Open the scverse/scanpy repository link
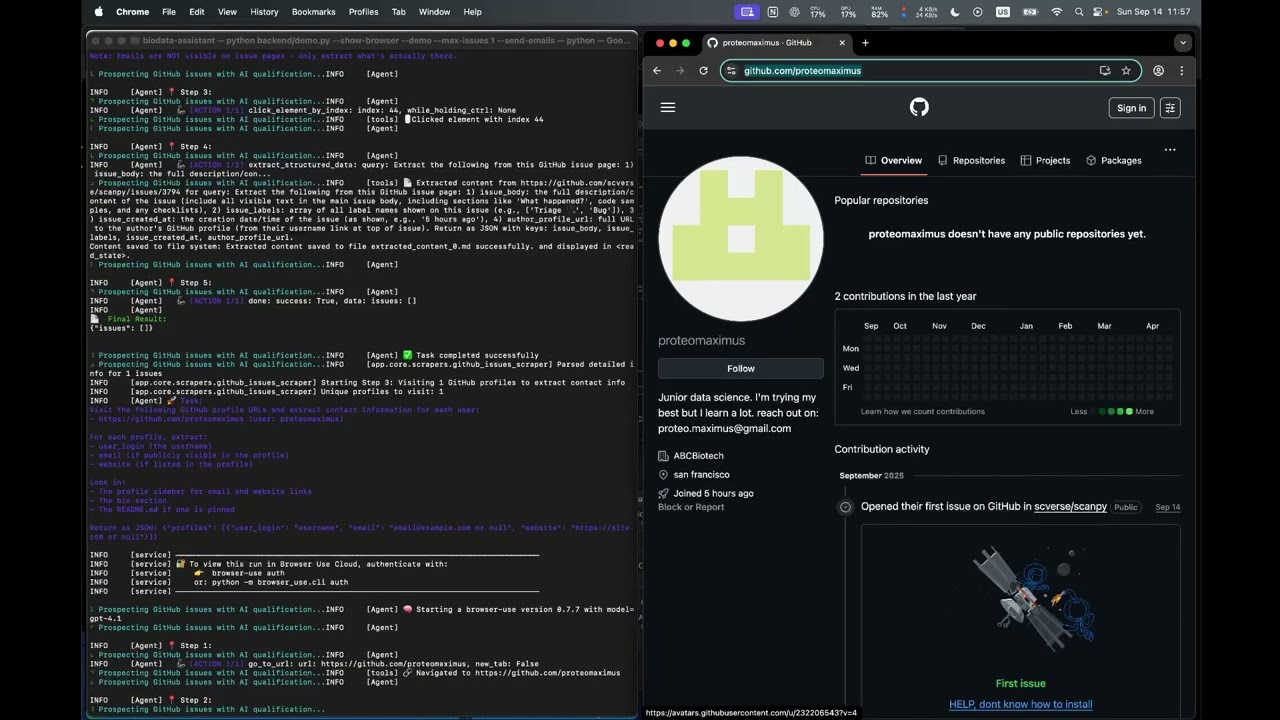The image size is (1280, 720). pos(1070,507)
